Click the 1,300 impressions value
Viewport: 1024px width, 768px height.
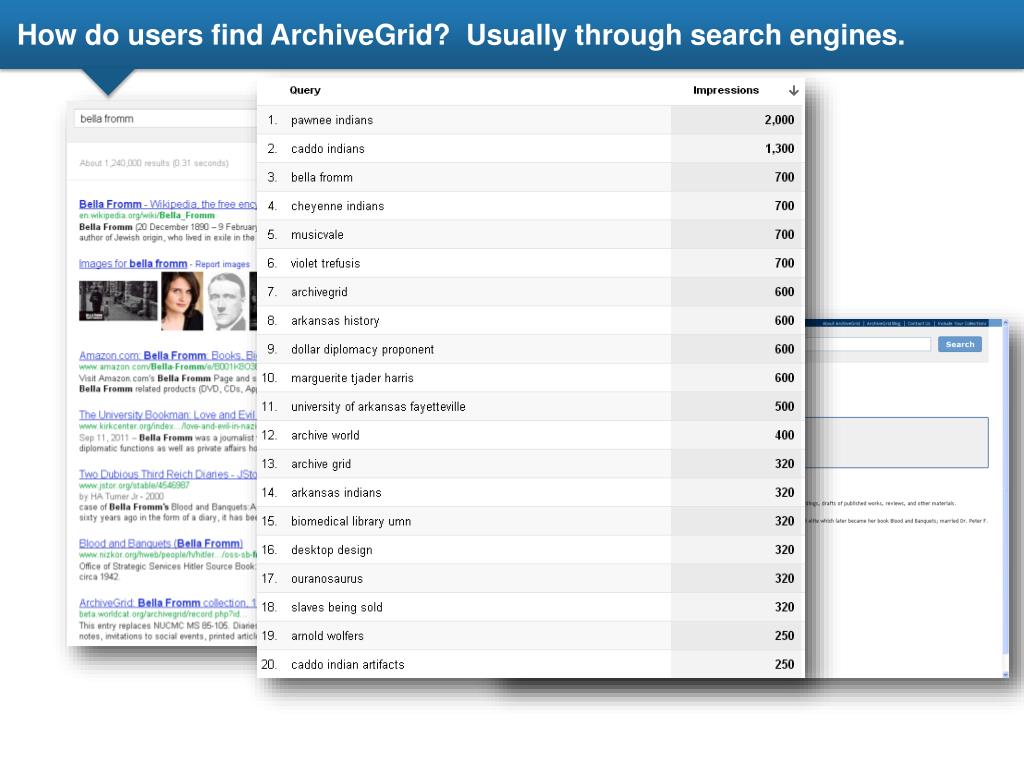(x=780, y=149)
